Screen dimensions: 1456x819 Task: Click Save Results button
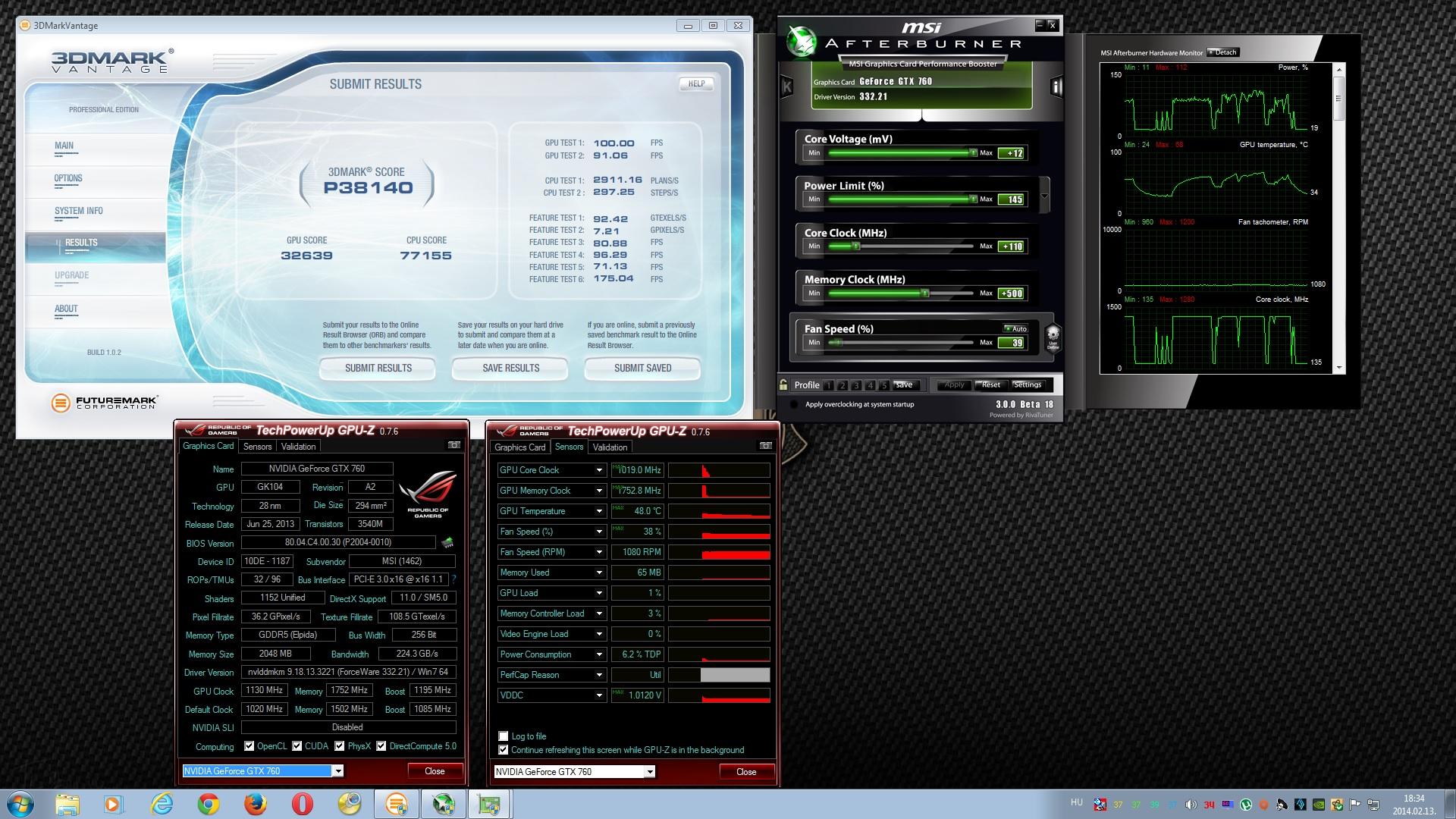511,369
